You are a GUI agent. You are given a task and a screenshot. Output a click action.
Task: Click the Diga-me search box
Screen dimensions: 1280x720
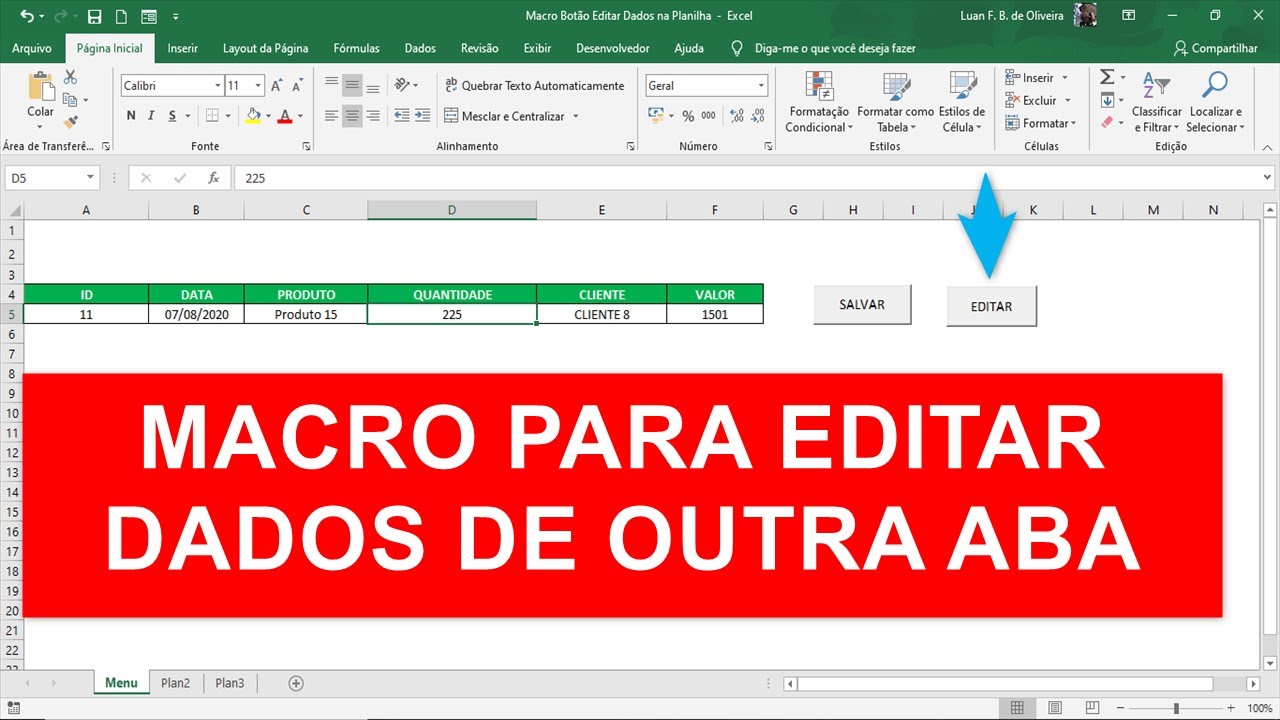click(823, 48)
